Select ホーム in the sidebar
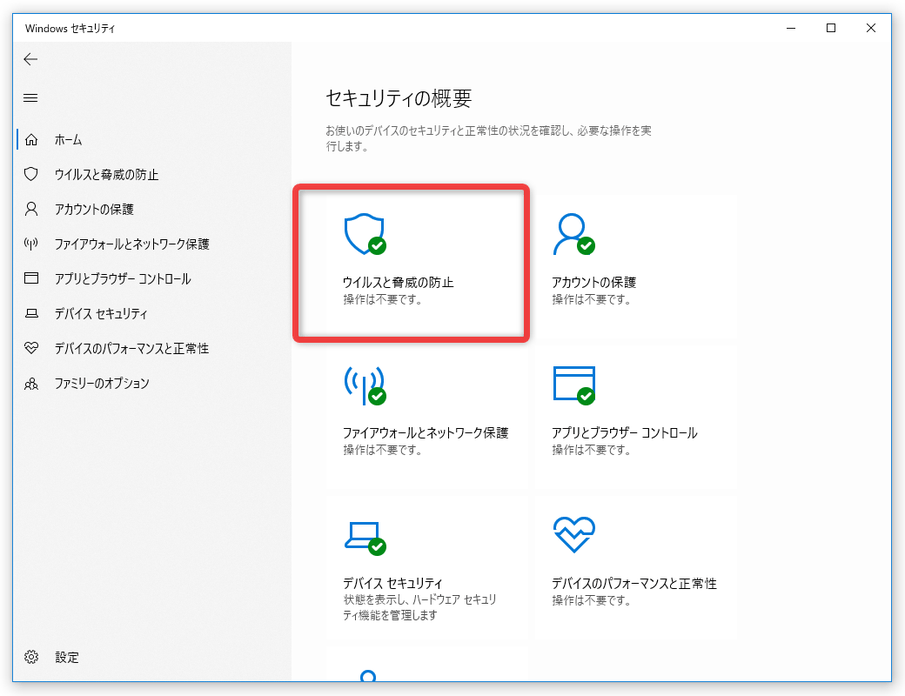The width and height of the screenshot is (905, 696). click(69, 140)
